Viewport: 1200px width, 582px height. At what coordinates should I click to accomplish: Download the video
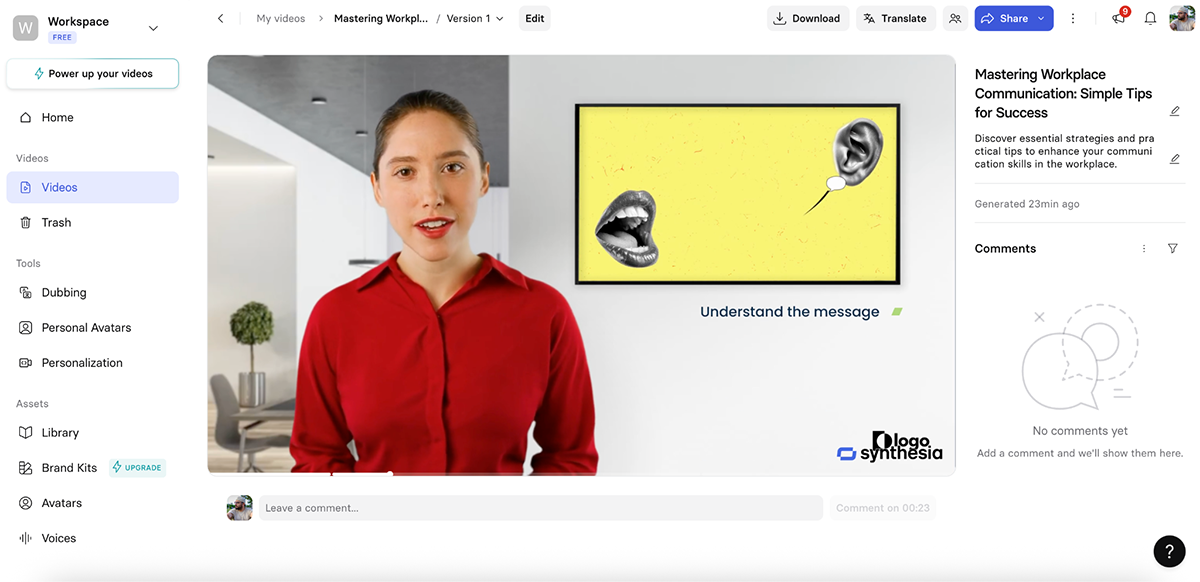pos(807,18)
